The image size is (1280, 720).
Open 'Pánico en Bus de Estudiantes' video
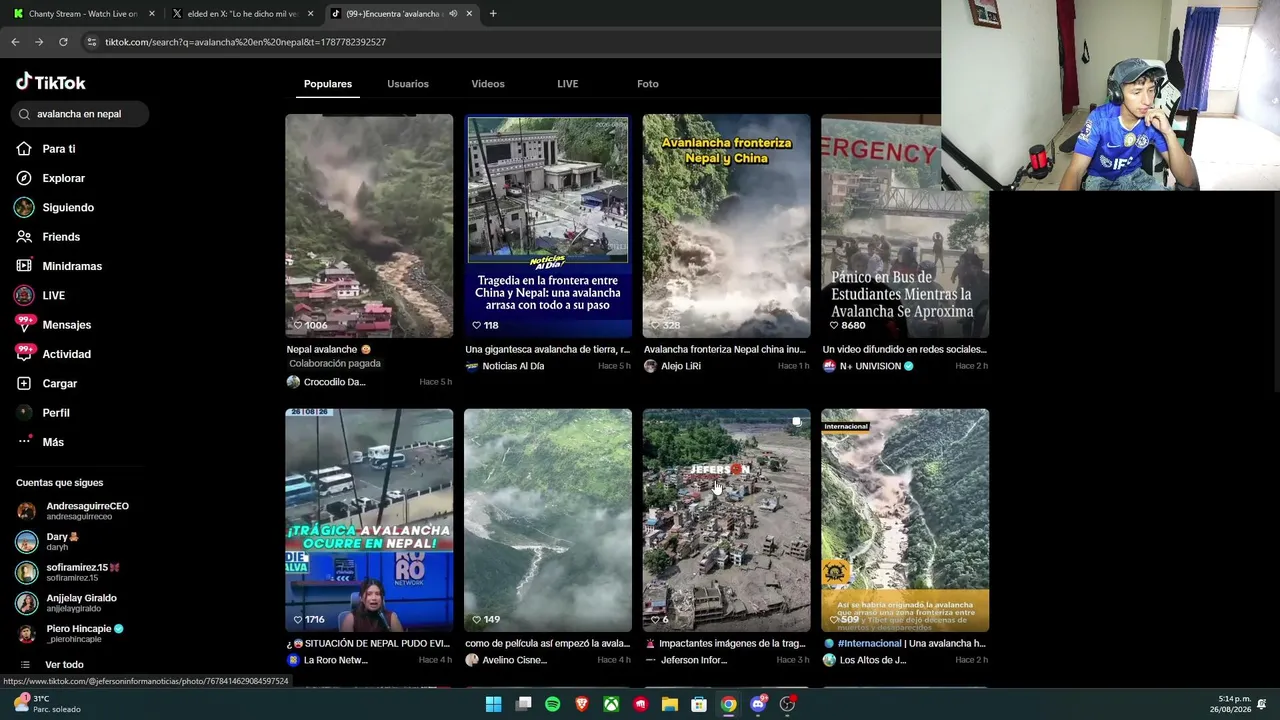pyautogui.click(x=905, y=226)
